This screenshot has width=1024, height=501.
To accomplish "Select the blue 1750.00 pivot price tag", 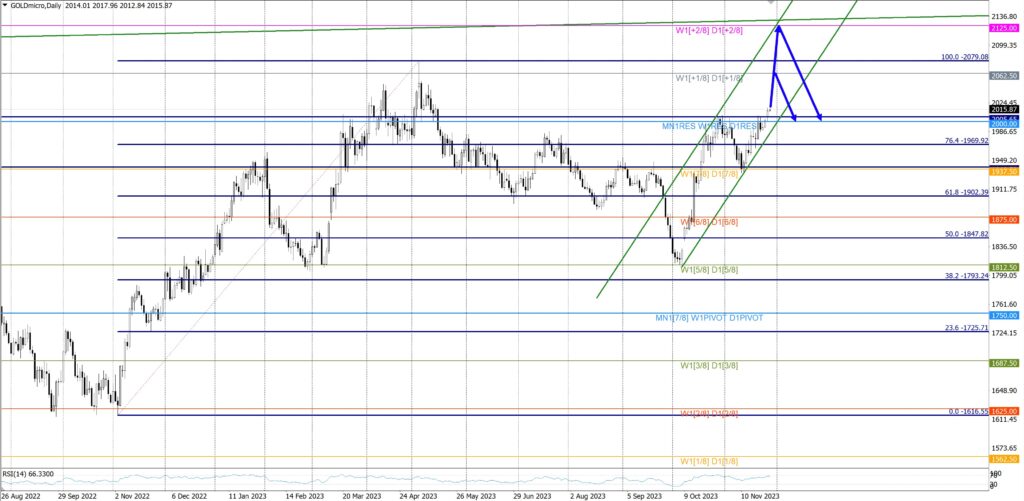I will (x=1003, y=315).
